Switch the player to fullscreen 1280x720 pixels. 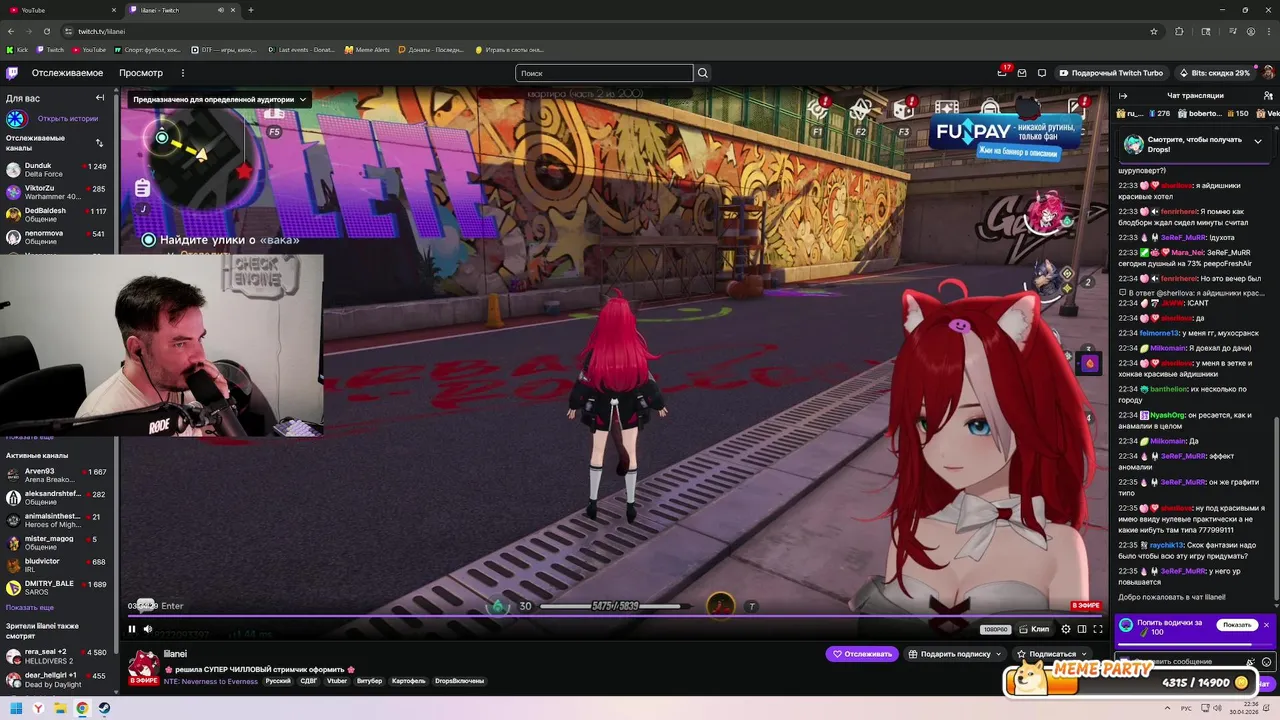point(1098,629)
